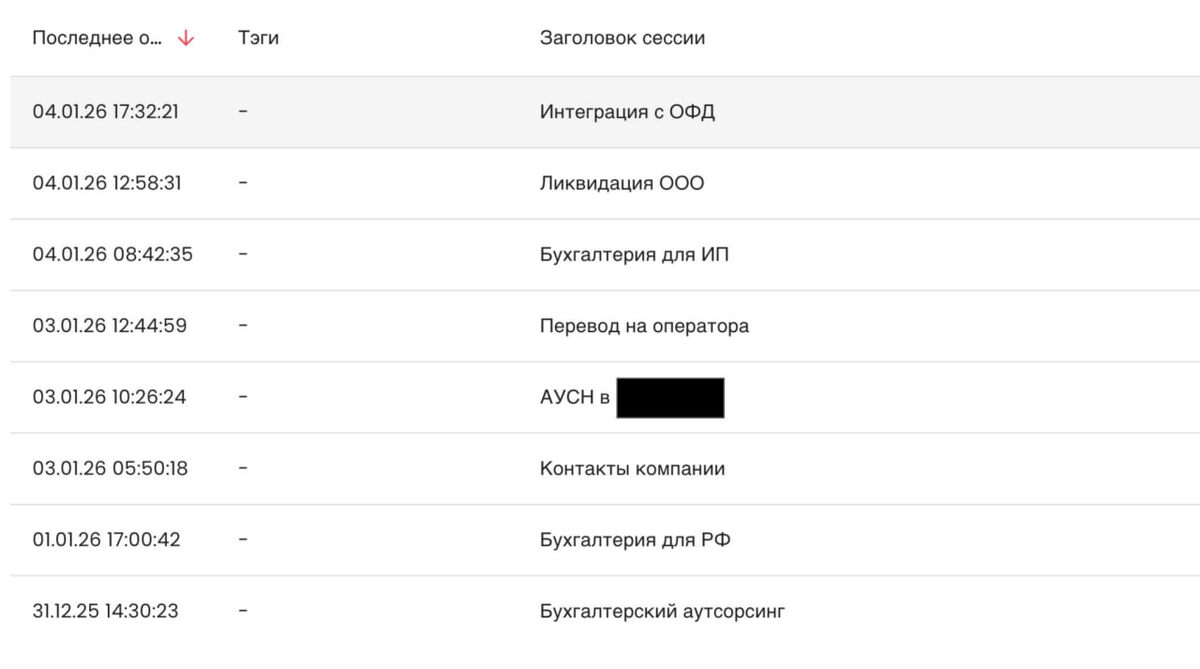Open the Интеграция с ОФД session
The height and width of the screenshot is (669, 1200).
[627, 112]
